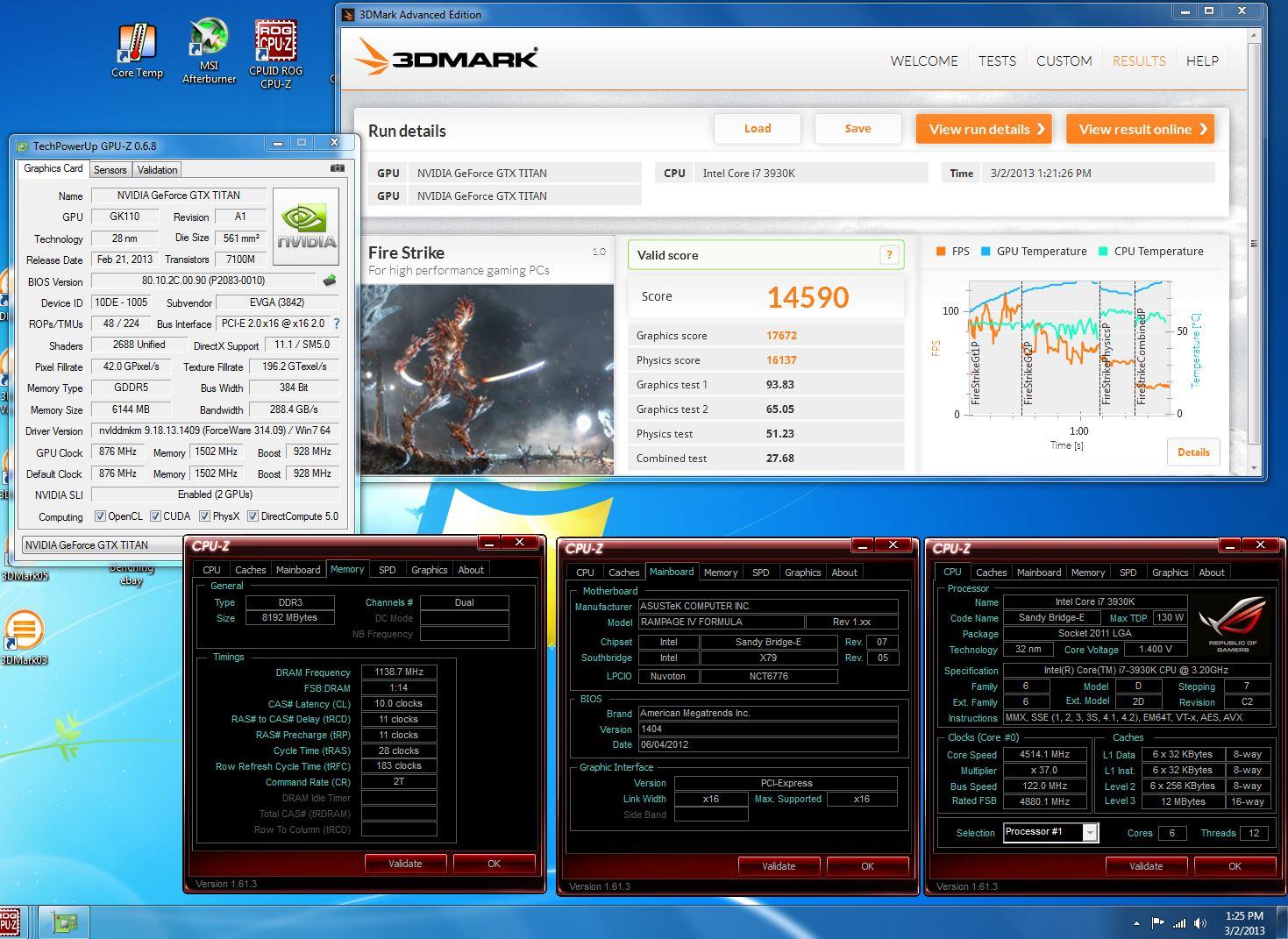Click the Core Speed 4514.1 MHz field
The image size is (1288, 939).
1044,754
